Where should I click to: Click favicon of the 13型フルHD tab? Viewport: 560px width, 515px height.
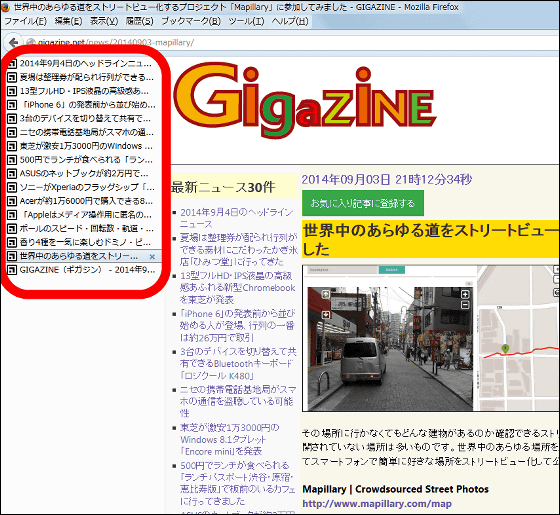click(x=12, y=91)
